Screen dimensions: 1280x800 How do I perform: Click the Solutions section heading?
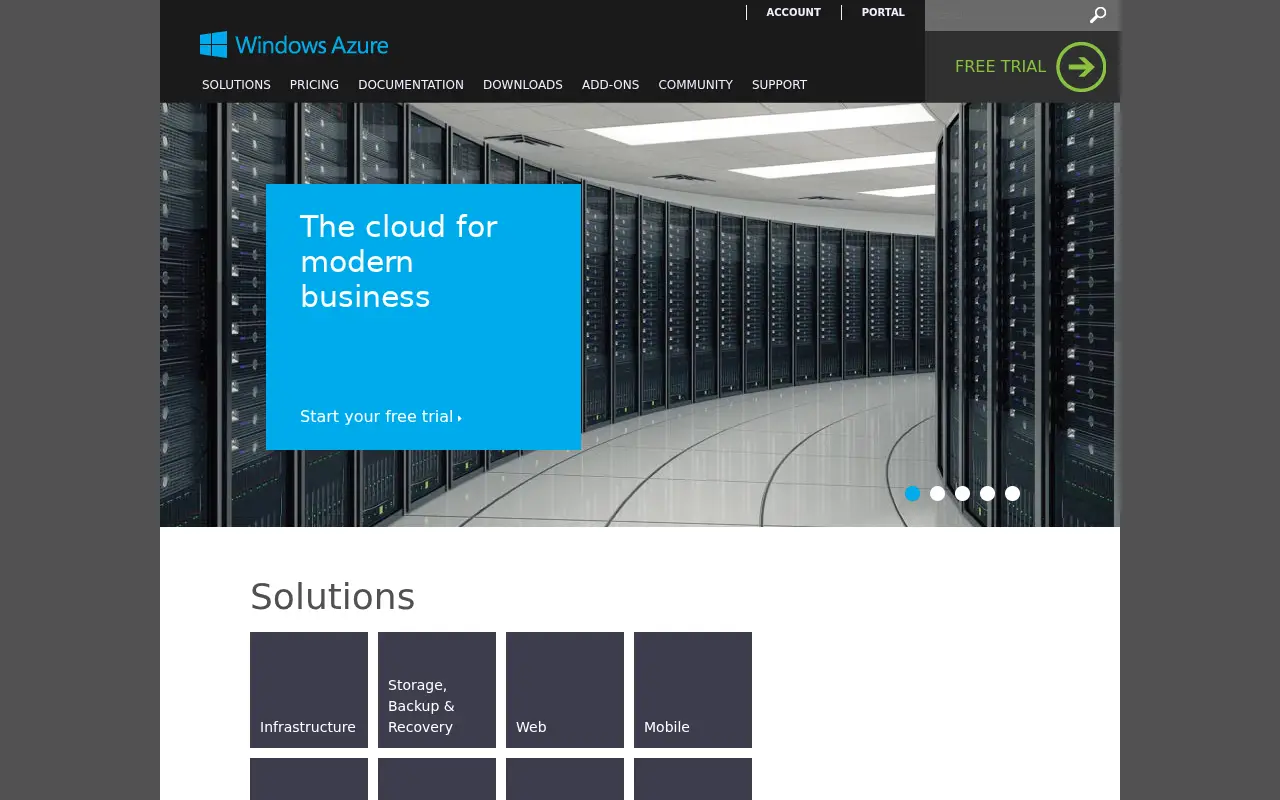(x=332, y=597)
